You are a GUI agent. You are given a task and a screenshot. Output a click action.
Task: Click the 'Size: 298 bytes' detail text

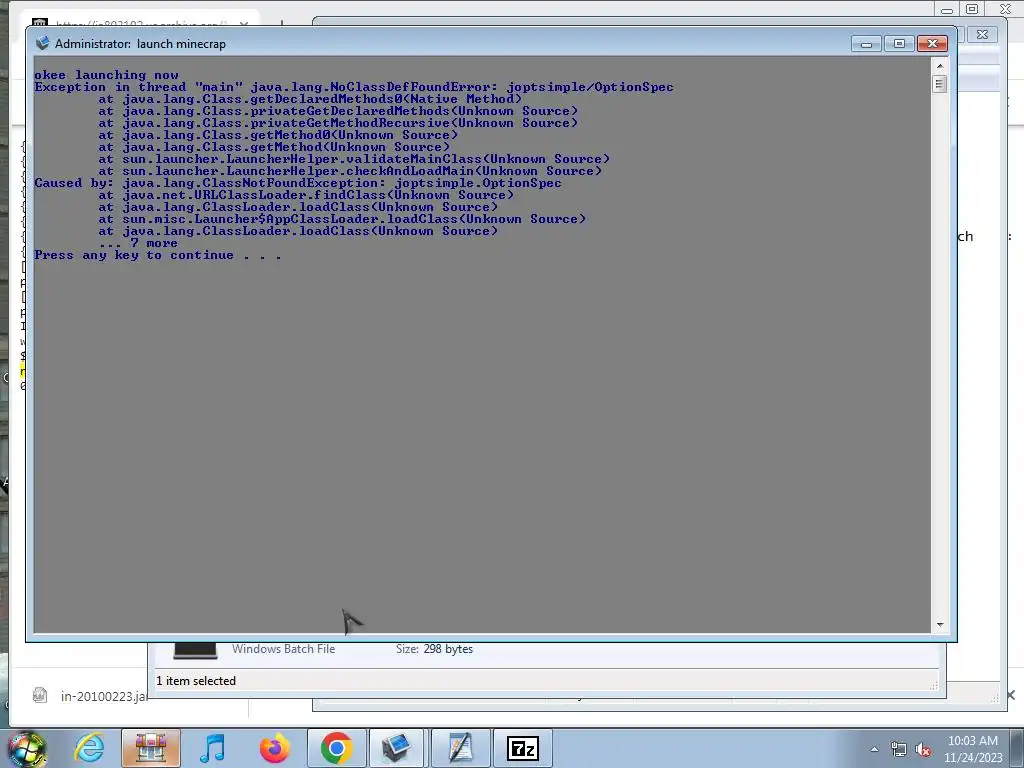tap(434, 649)
